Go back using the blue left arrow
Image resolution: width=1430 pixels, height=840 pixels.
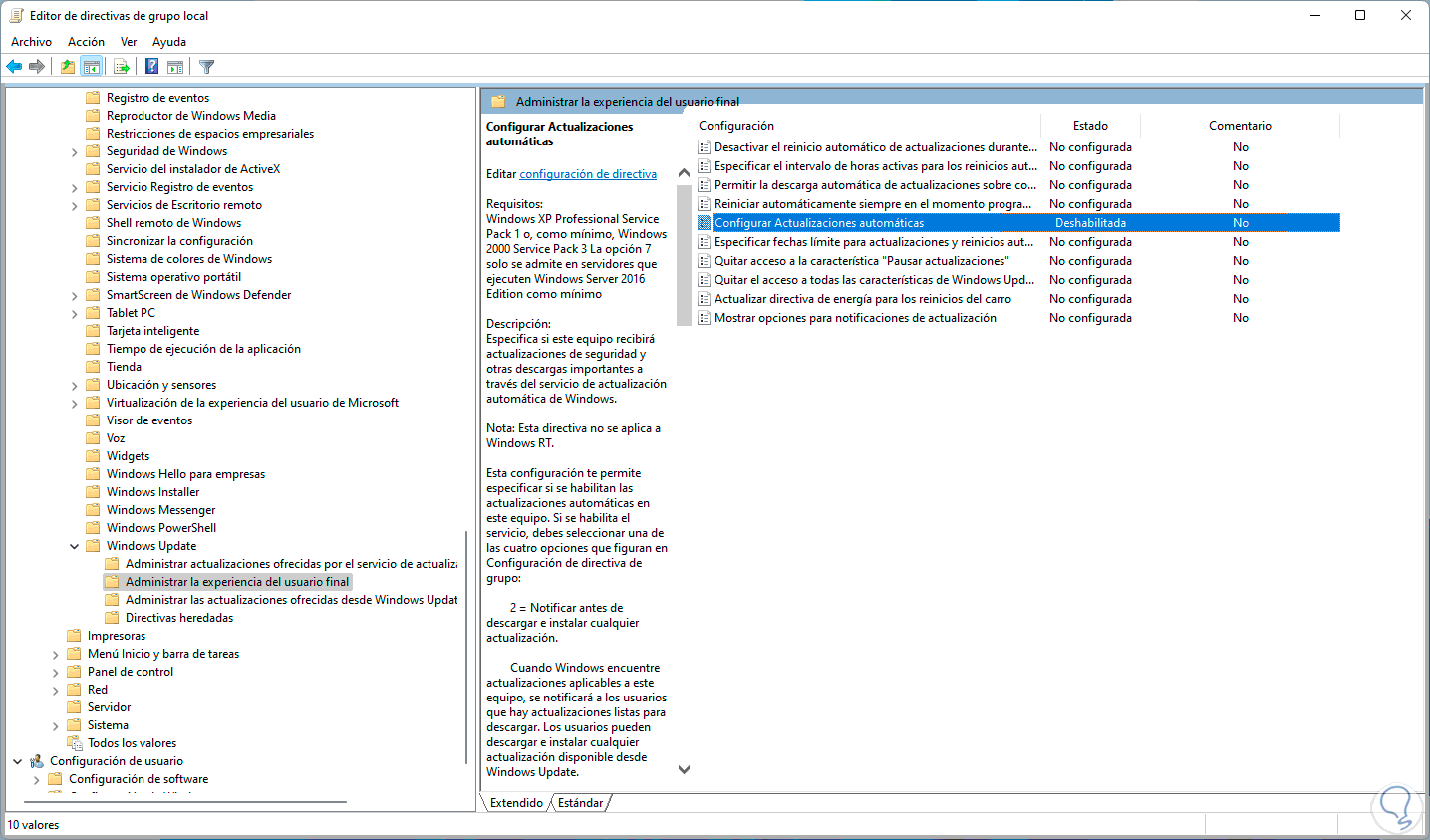click(x=14, y=67)
